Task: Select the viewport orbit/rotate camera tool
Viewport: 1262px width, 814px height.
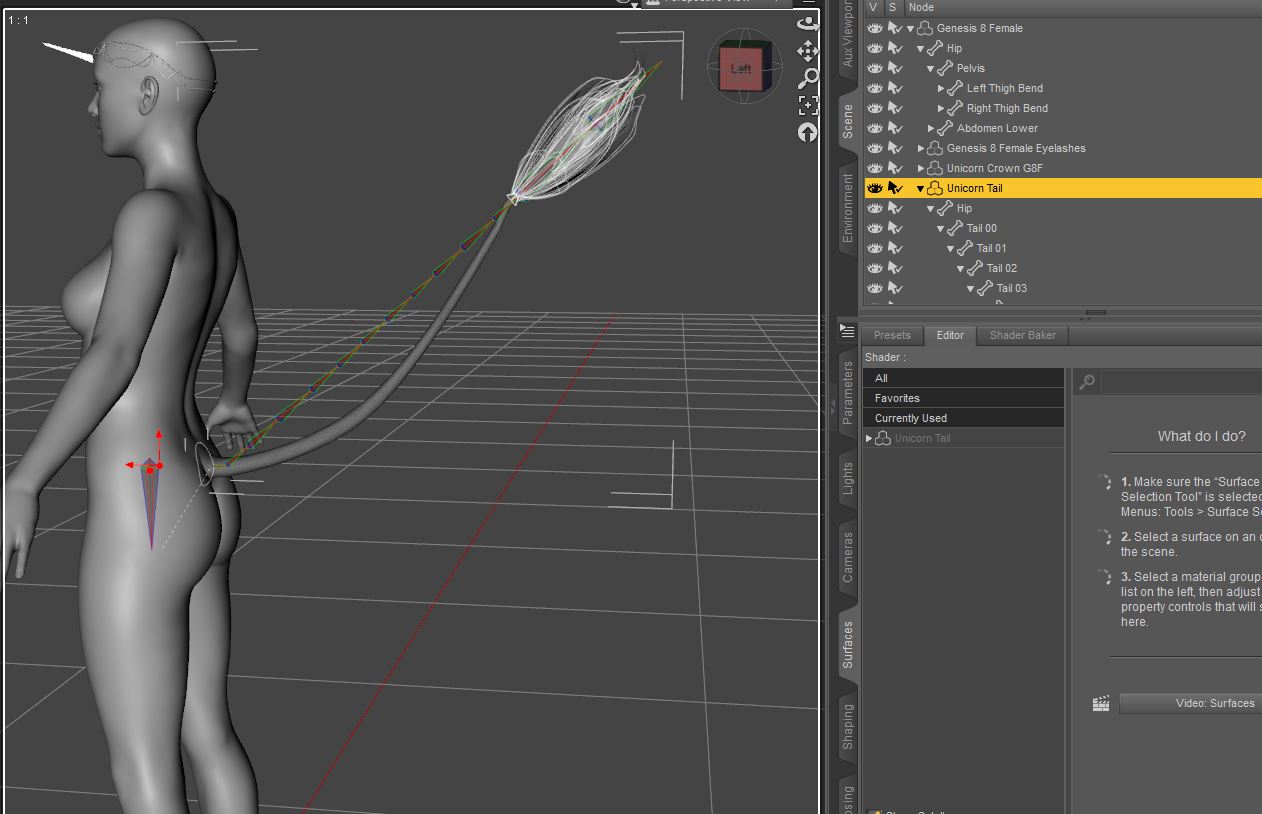Action: [807, 23]
